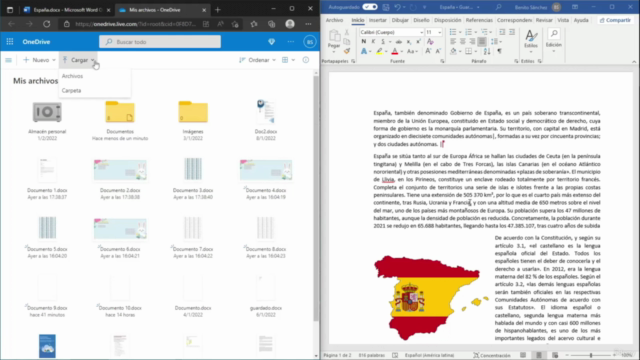The image size is (640, 360).
Task: Click the browser address bar URL
Action: (135, 24)
